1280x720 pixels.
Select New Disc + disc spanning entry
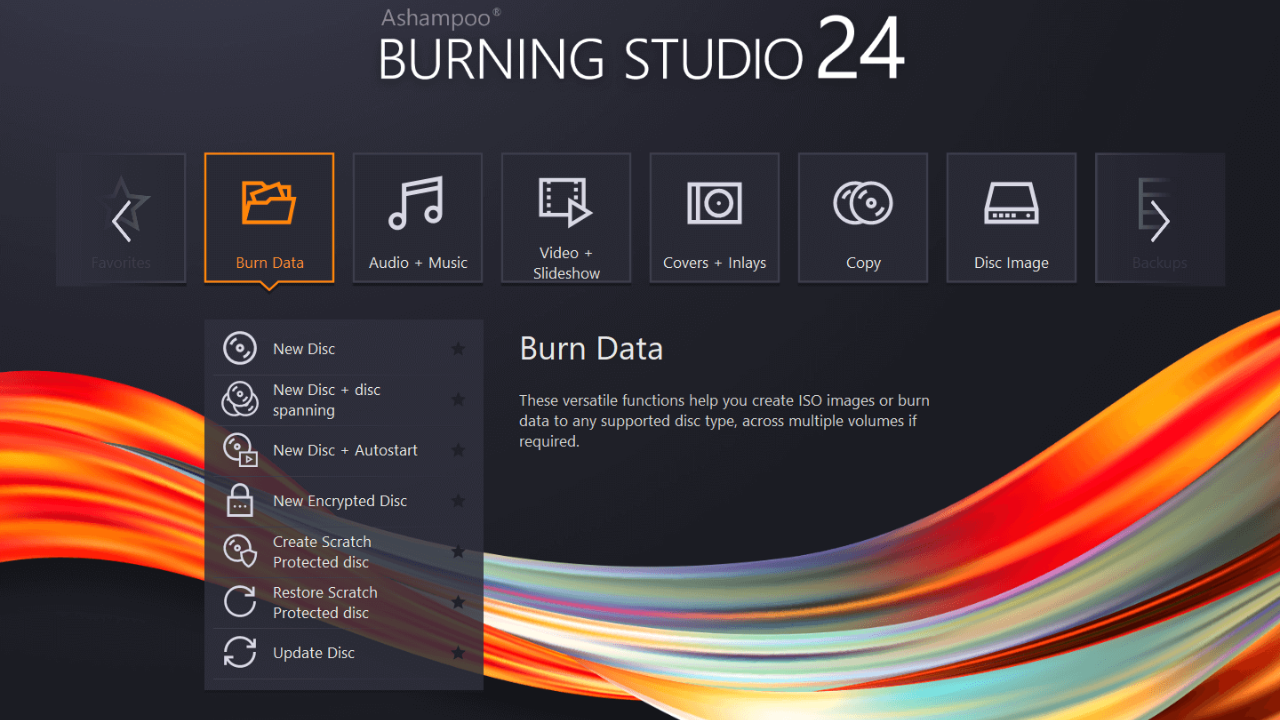(343, 400)
